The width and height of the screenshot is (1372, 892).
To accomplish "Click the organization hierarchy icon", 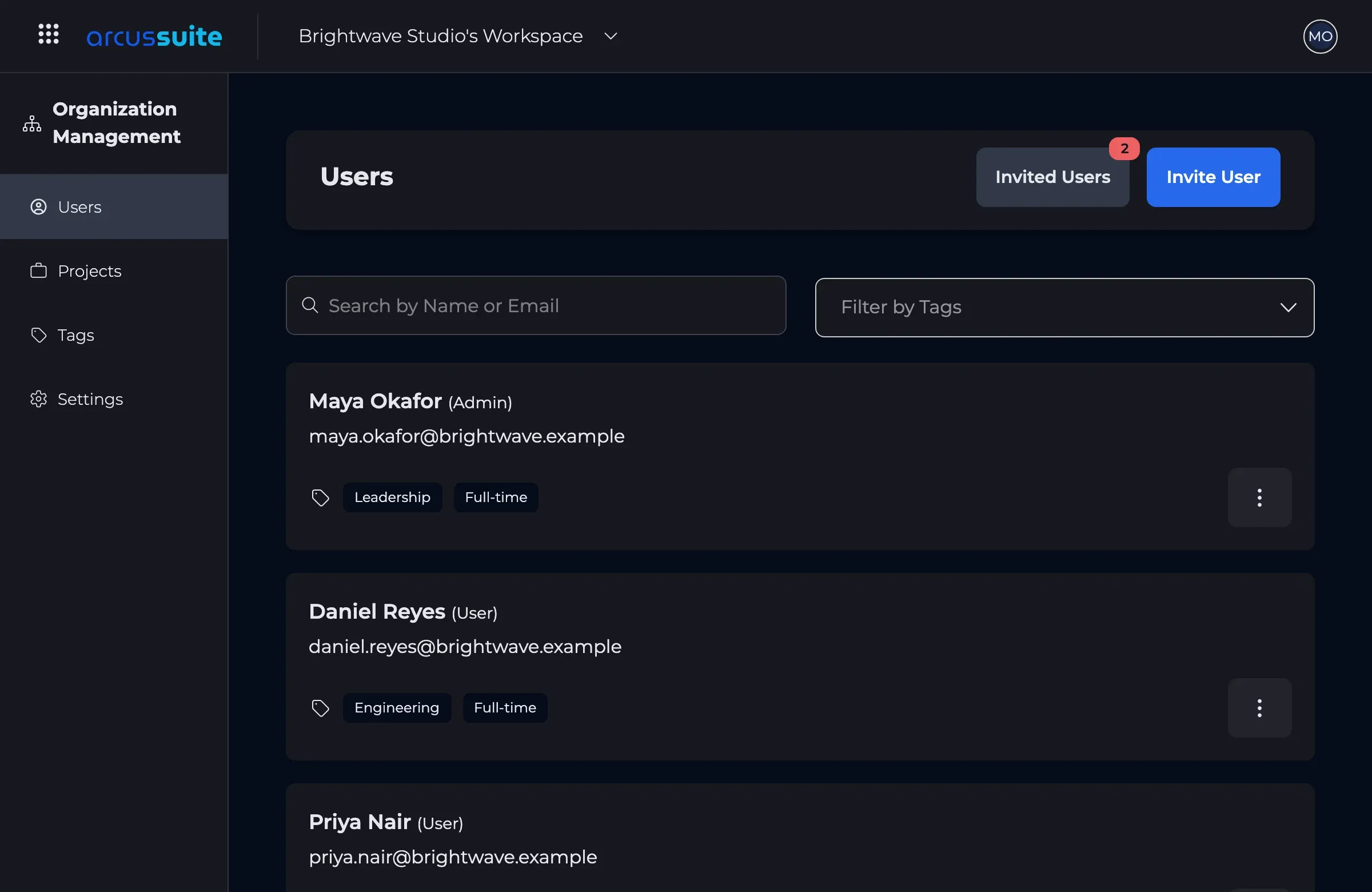I will 31,124.
